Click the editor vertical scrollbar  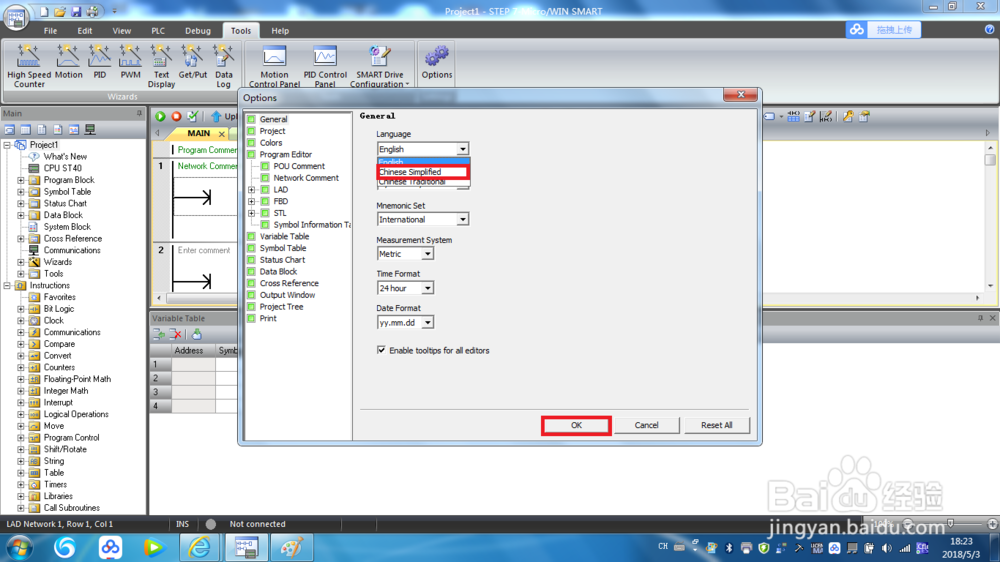[990, 217]
